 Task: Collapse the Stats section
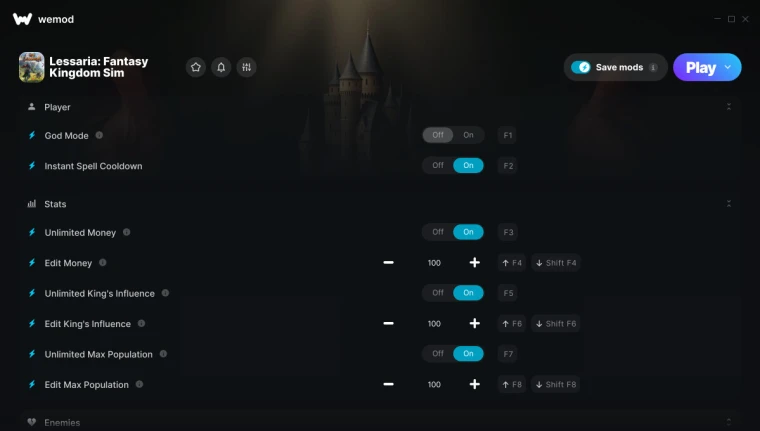(x=728, y=204)
